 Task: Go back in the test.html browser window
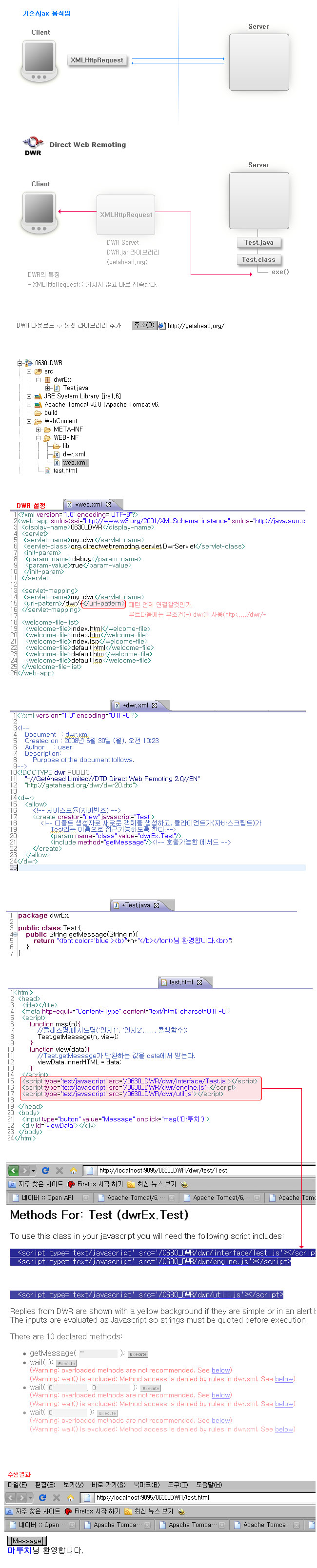10,1497
